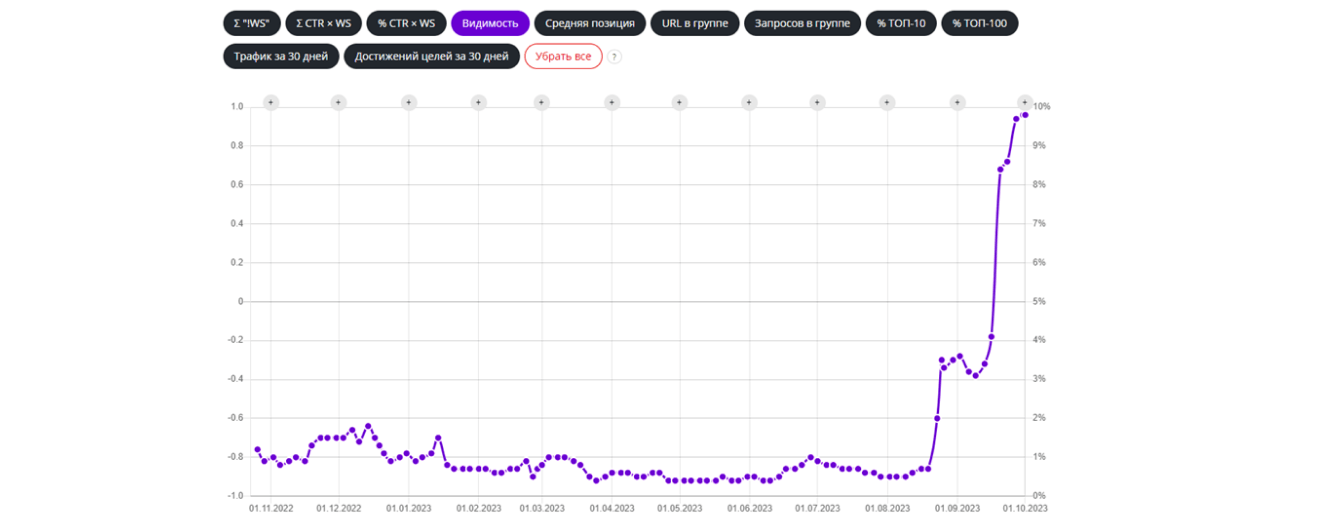Open the question mark help icon

tap(615, 57)
